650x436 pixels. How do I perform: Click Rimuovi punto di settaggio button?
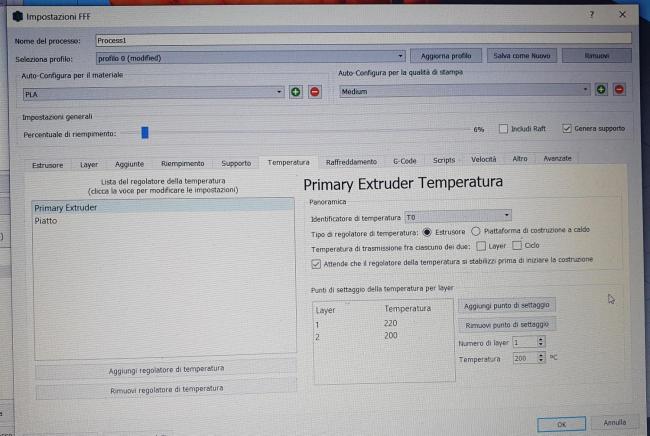click(x=507, y=325)
